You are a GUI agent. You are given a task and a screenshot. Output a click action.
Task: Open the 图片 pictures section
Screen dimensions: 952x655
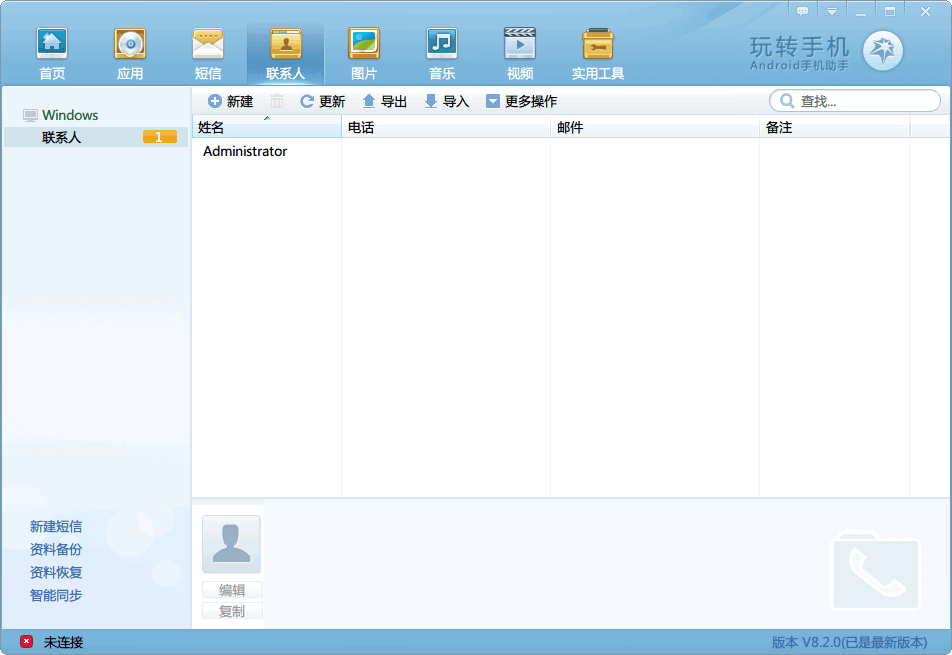pos(364,54)
